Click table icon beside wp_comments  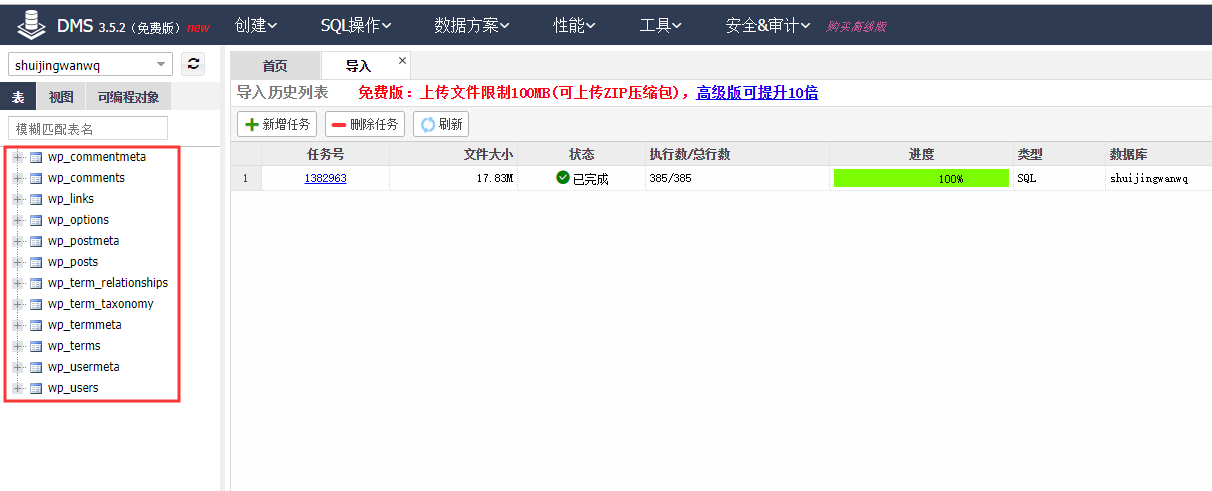pos(36,178)
